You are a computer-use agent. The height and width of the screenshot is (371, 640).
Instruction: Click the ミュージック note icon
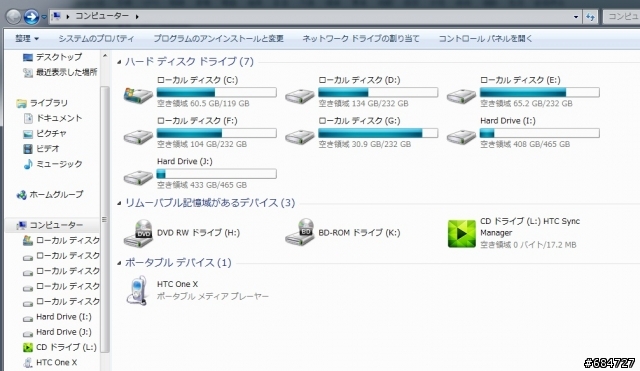[x=28, y=164]
